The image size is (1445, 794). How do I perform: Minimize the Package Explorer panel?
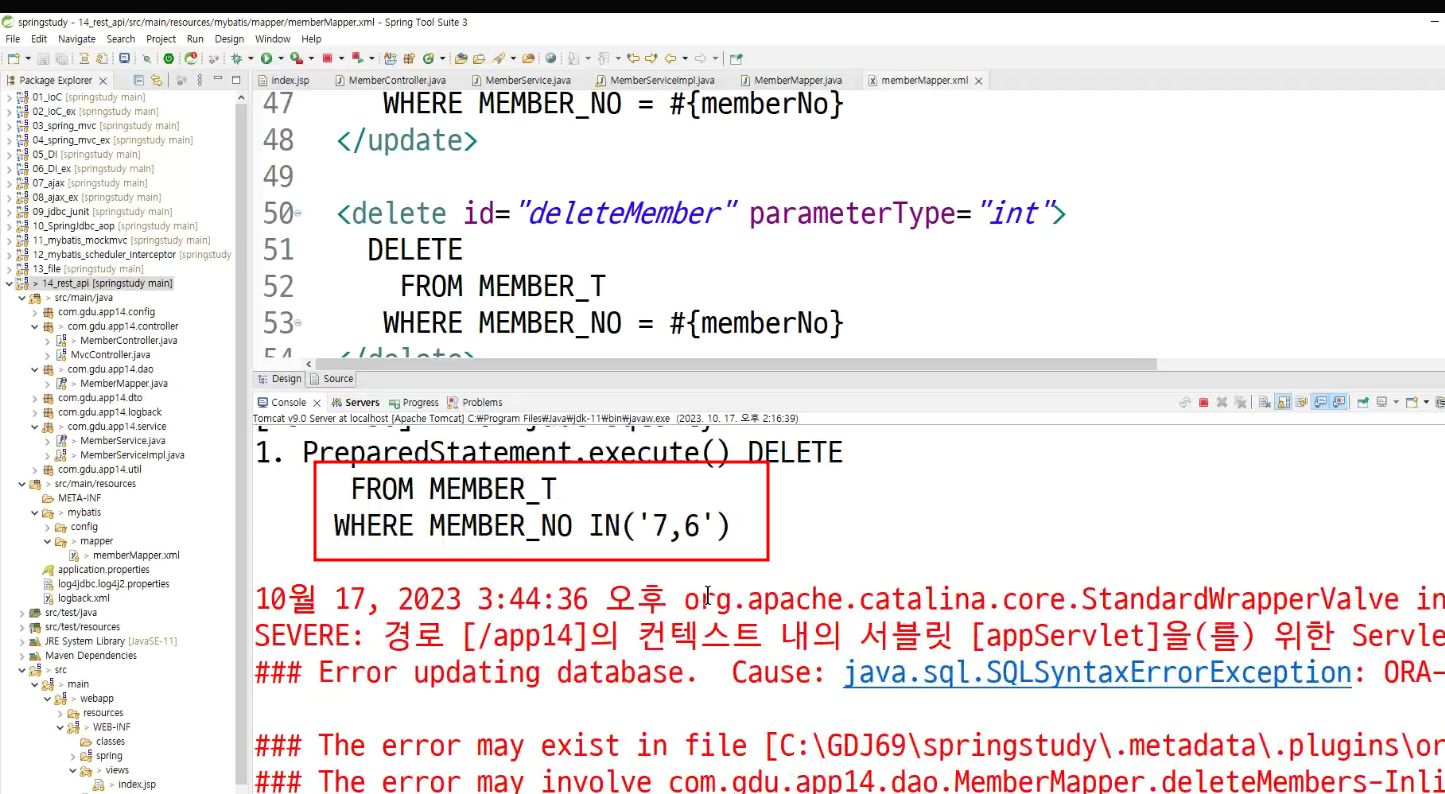pos(219,80)
